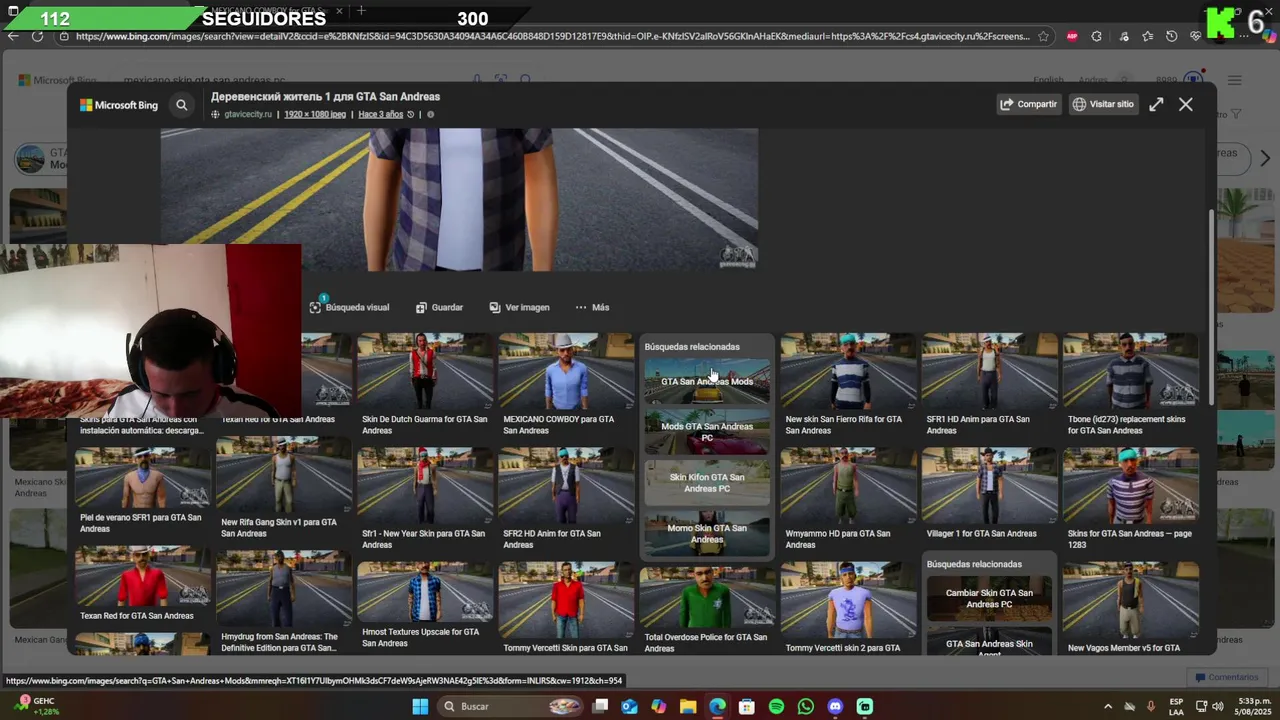1280x720 pixels.
Task: Open the Comentarios feedback button
Action: coord(1227,677)
